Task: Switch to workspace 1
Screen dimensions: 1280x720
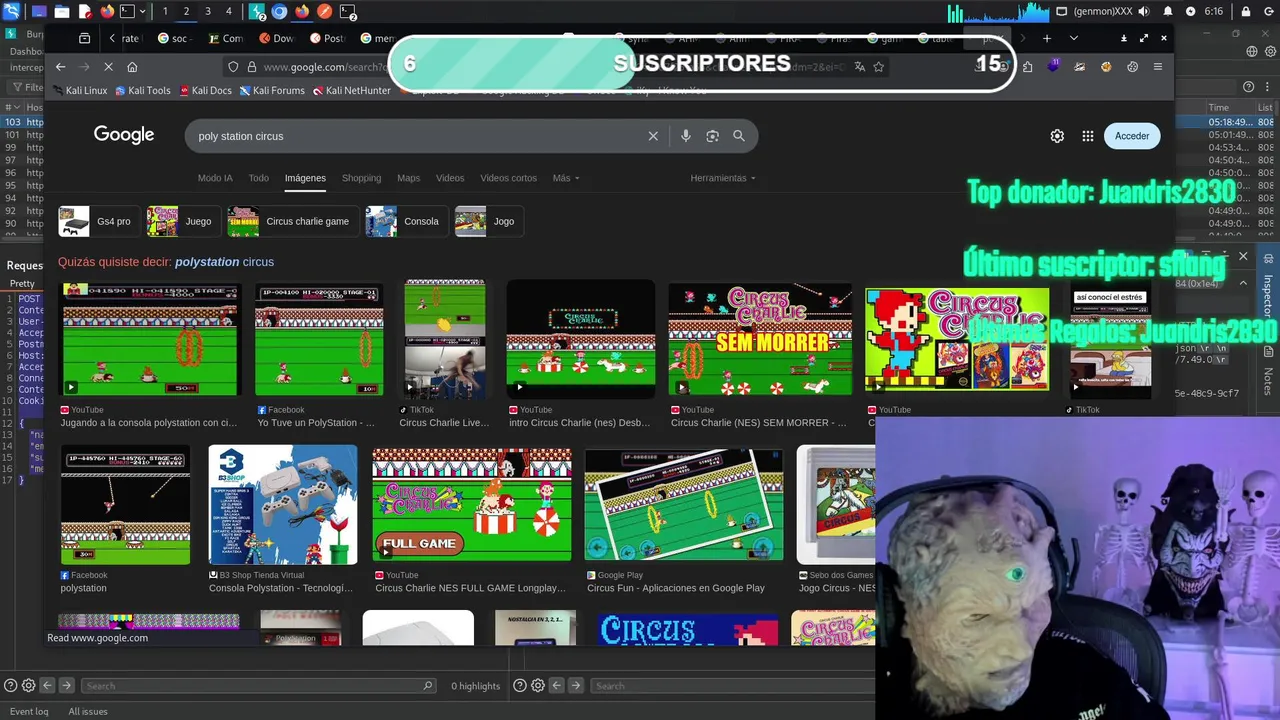Action: (165, 12)
